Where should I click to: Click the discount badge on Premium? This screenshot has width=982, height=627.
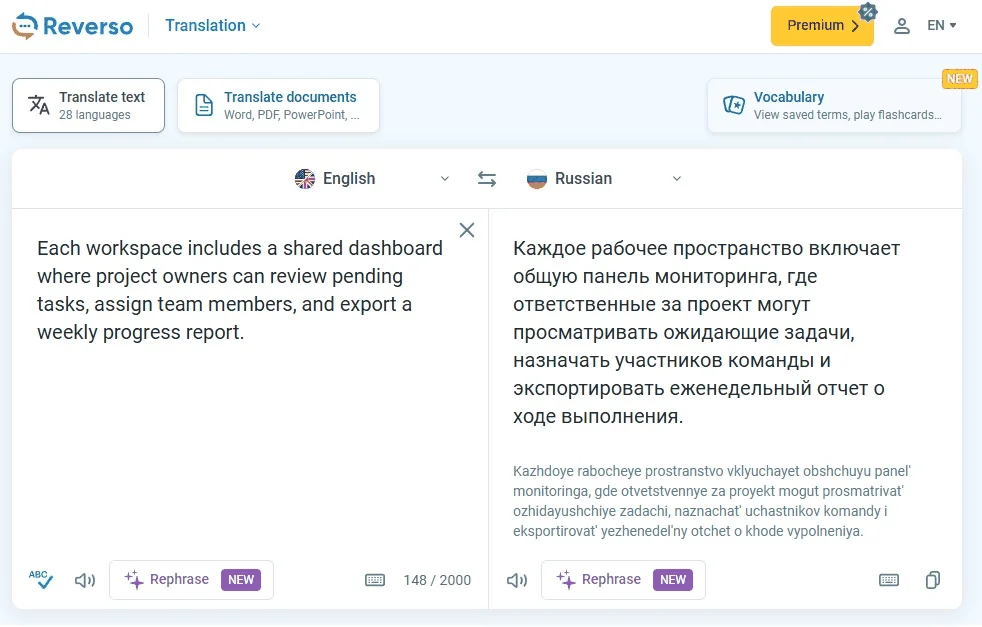pos(867,11)
